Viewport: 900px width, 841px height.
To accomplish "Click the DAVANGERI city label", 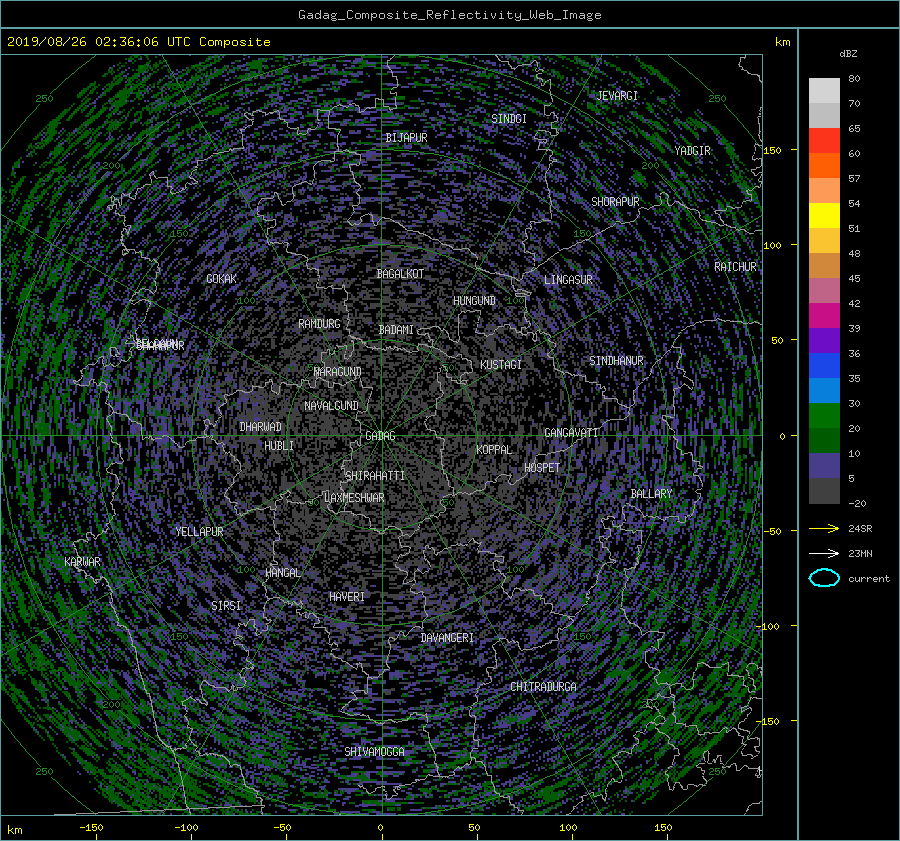I will pyautogui.click(x=447, y=638).
